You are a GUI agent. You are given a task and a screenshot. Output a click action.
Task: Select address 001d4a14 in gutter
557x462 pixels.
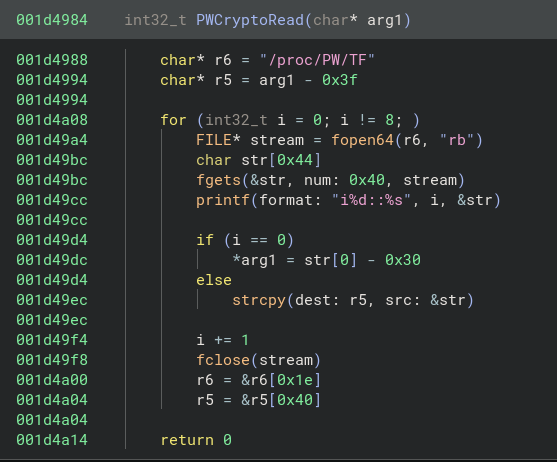52,440
